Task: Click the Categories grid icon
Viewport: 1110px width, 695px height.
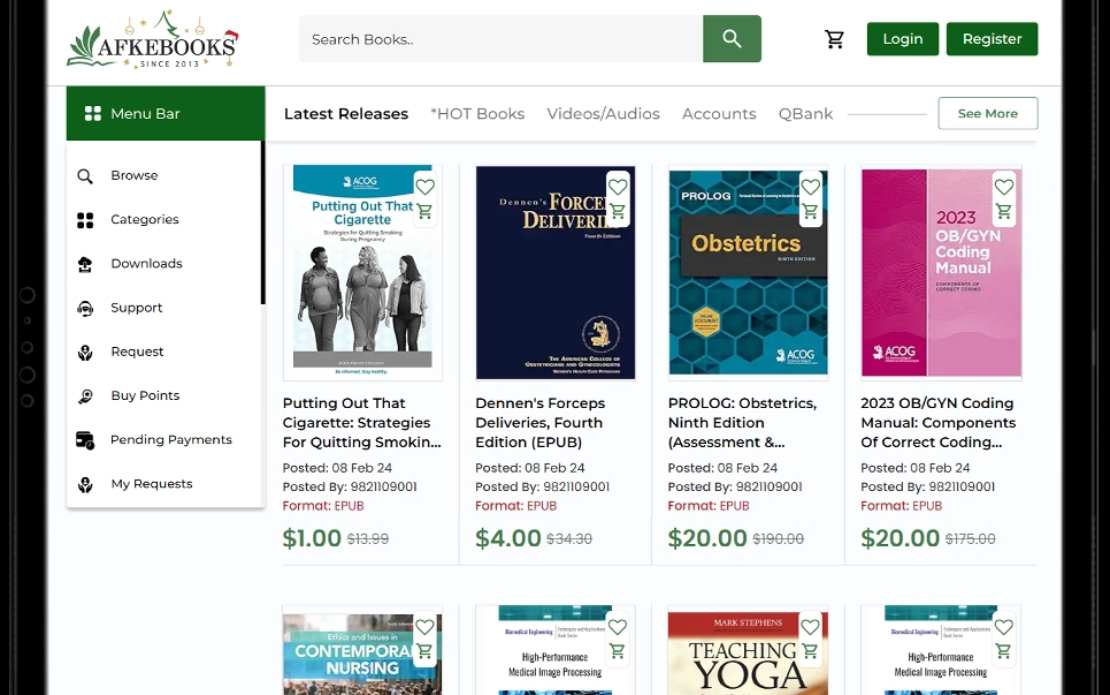Action: coord(85,220)
